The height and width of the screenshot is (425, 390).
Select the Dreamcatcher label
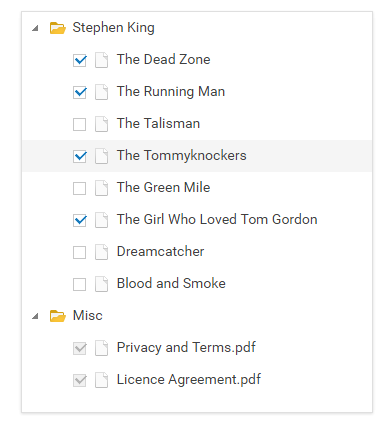coord(160,252)
